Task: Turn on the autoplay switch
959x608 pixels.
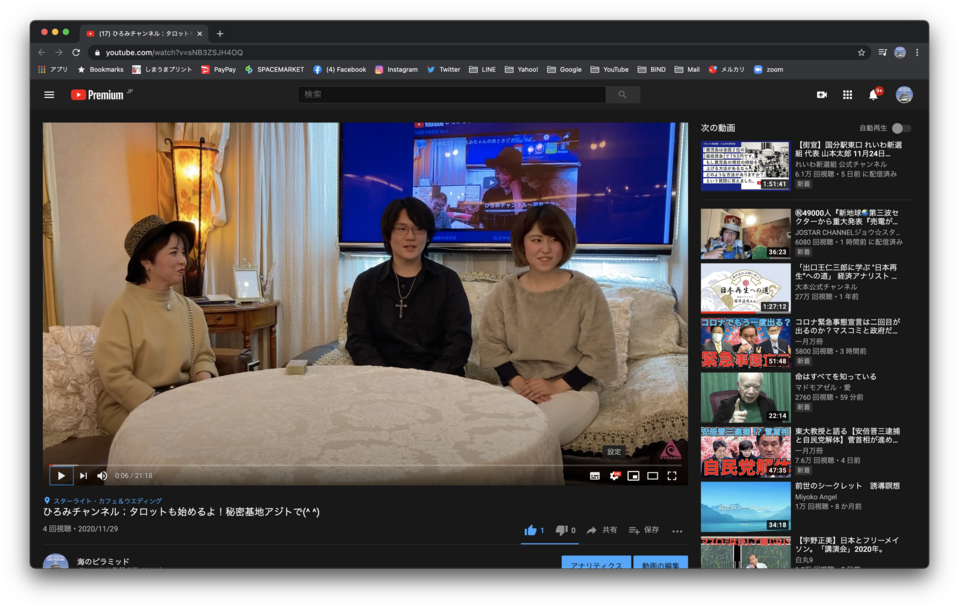Action: [900, 128]
